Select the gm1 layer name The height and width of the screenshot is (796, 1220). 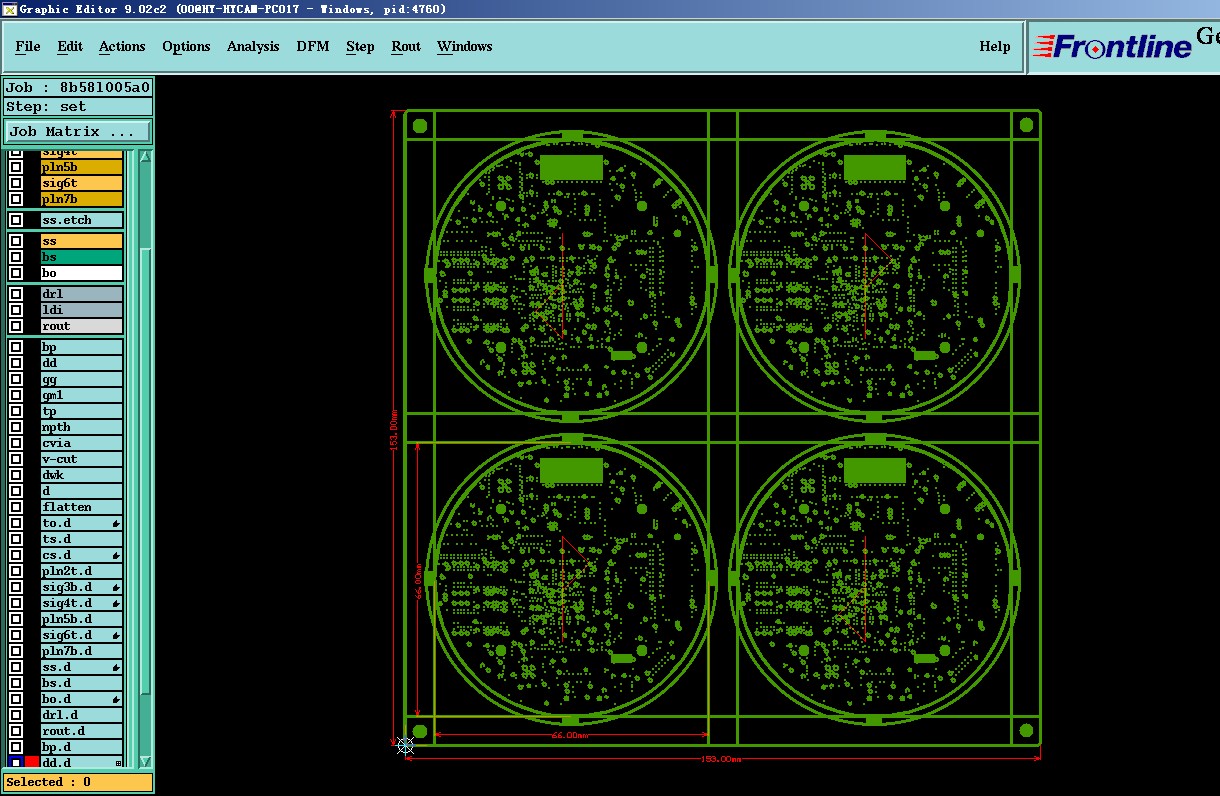click(x=82, y=395)
